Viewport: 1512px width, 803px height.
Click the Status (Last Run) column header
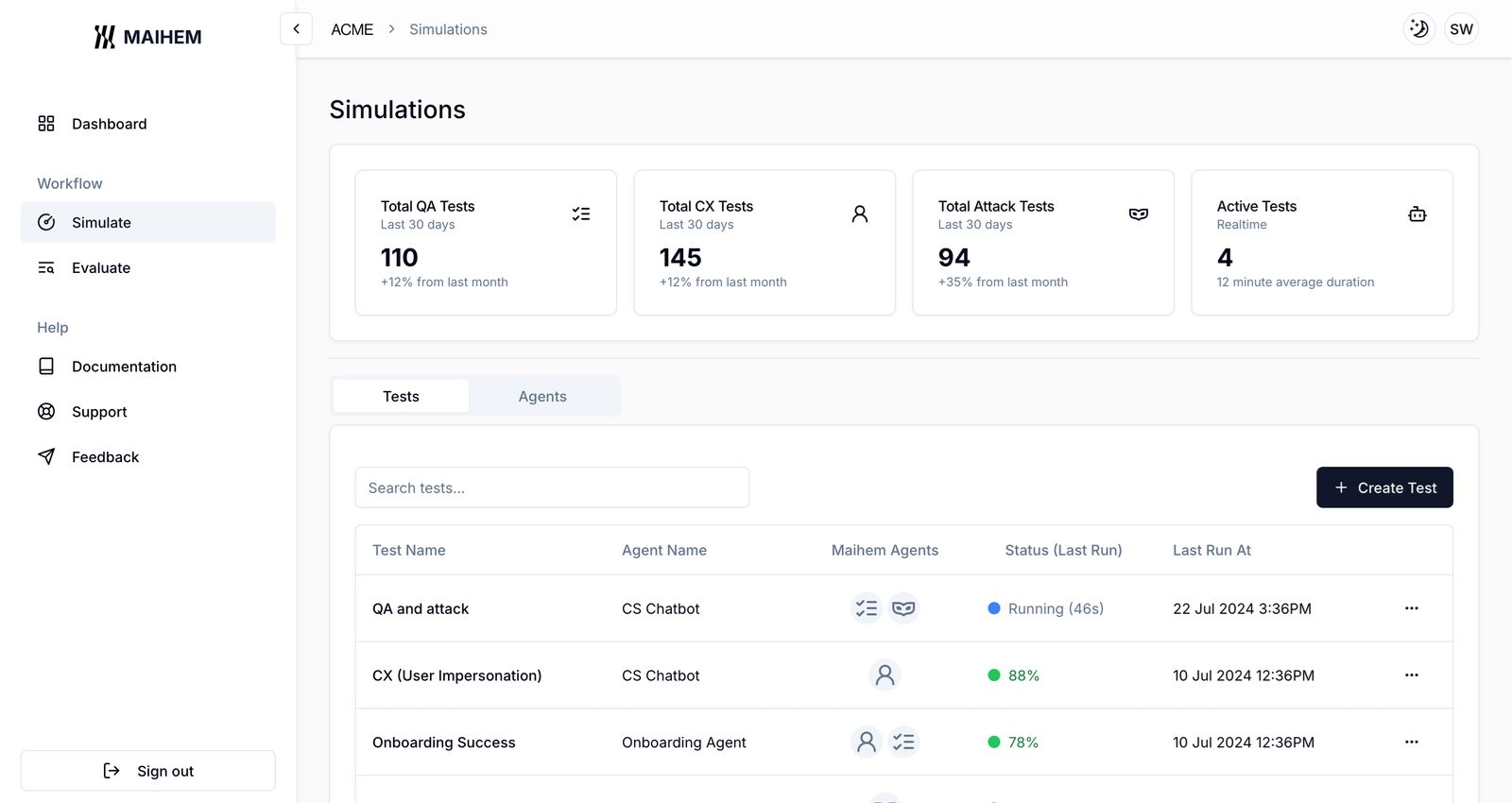click(x=1063, y=550)
